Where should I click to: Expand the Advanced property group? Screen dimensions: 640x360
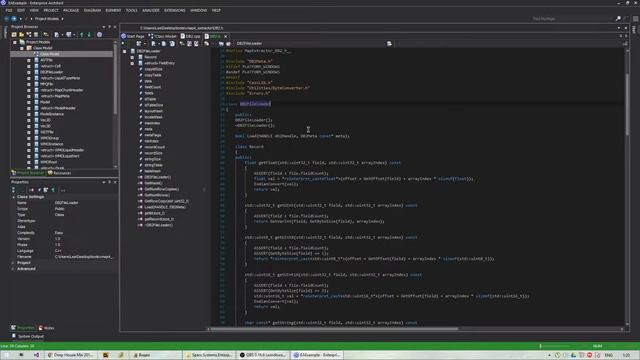[13, 269]
